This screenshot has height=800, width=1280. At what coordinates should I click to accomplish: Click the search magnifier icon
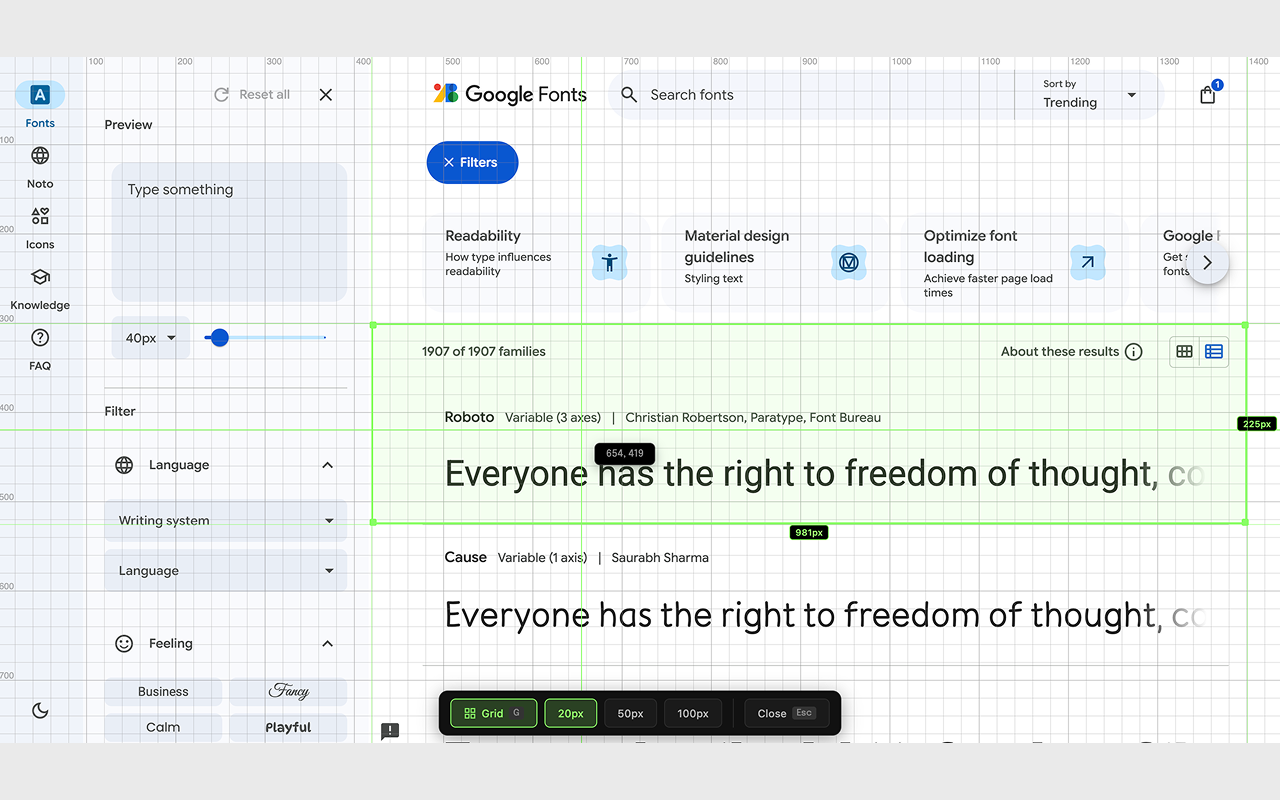[x=629, y=95]
